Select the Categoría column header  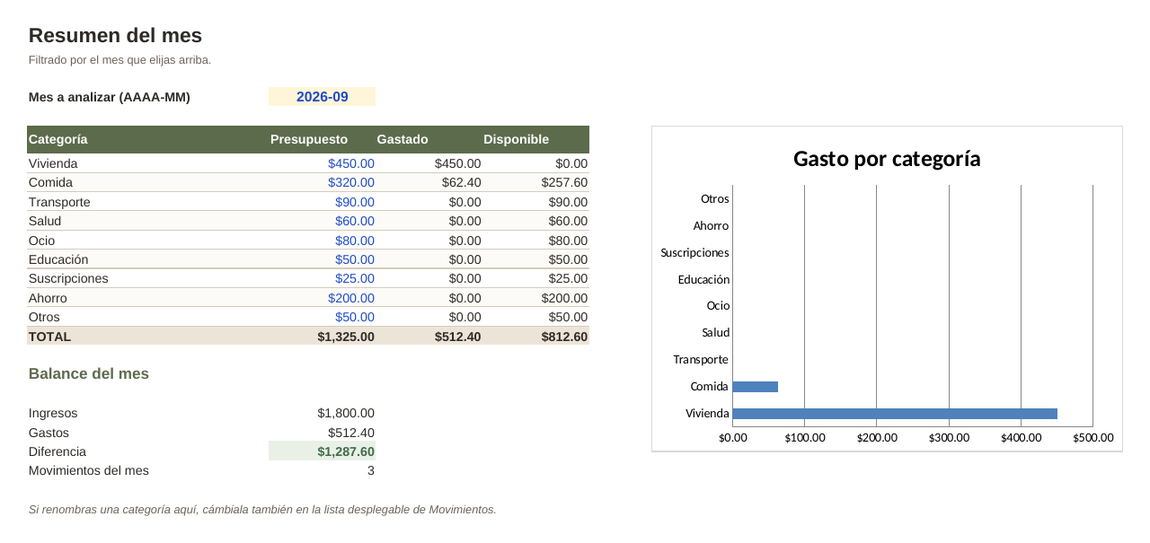coord(59,139)
